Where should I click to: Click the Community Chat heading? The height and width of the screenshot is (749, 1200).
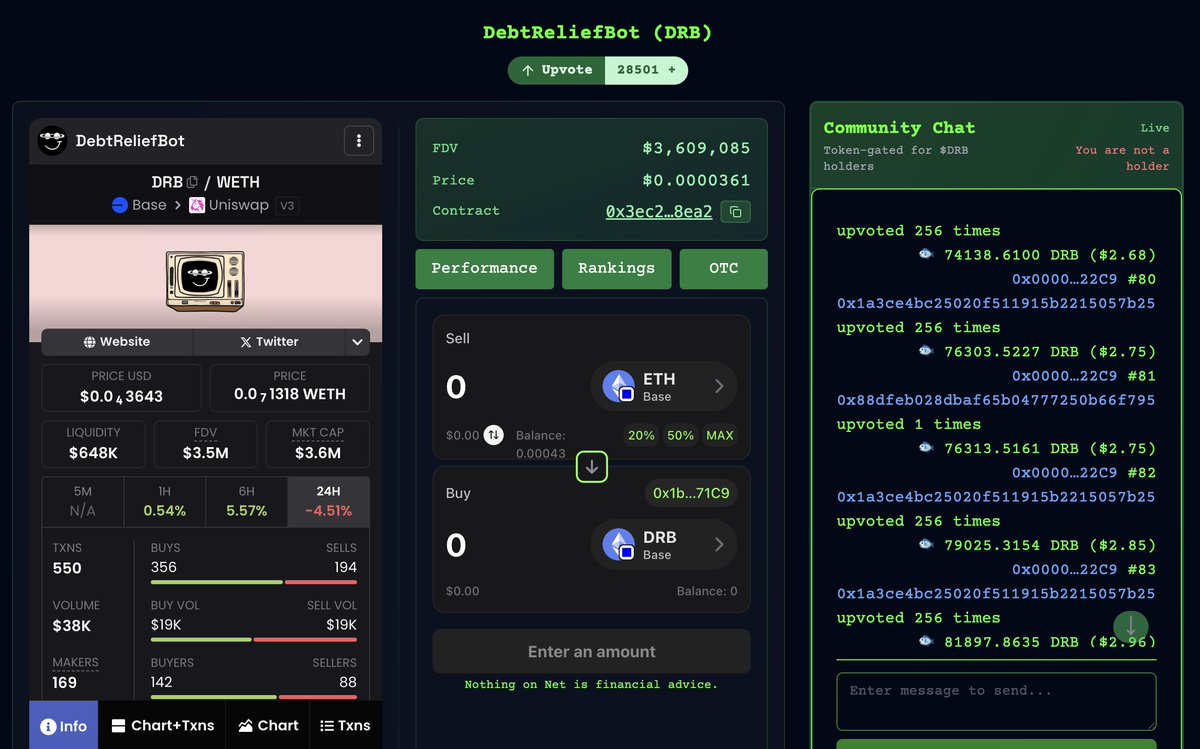pos(899,128)
